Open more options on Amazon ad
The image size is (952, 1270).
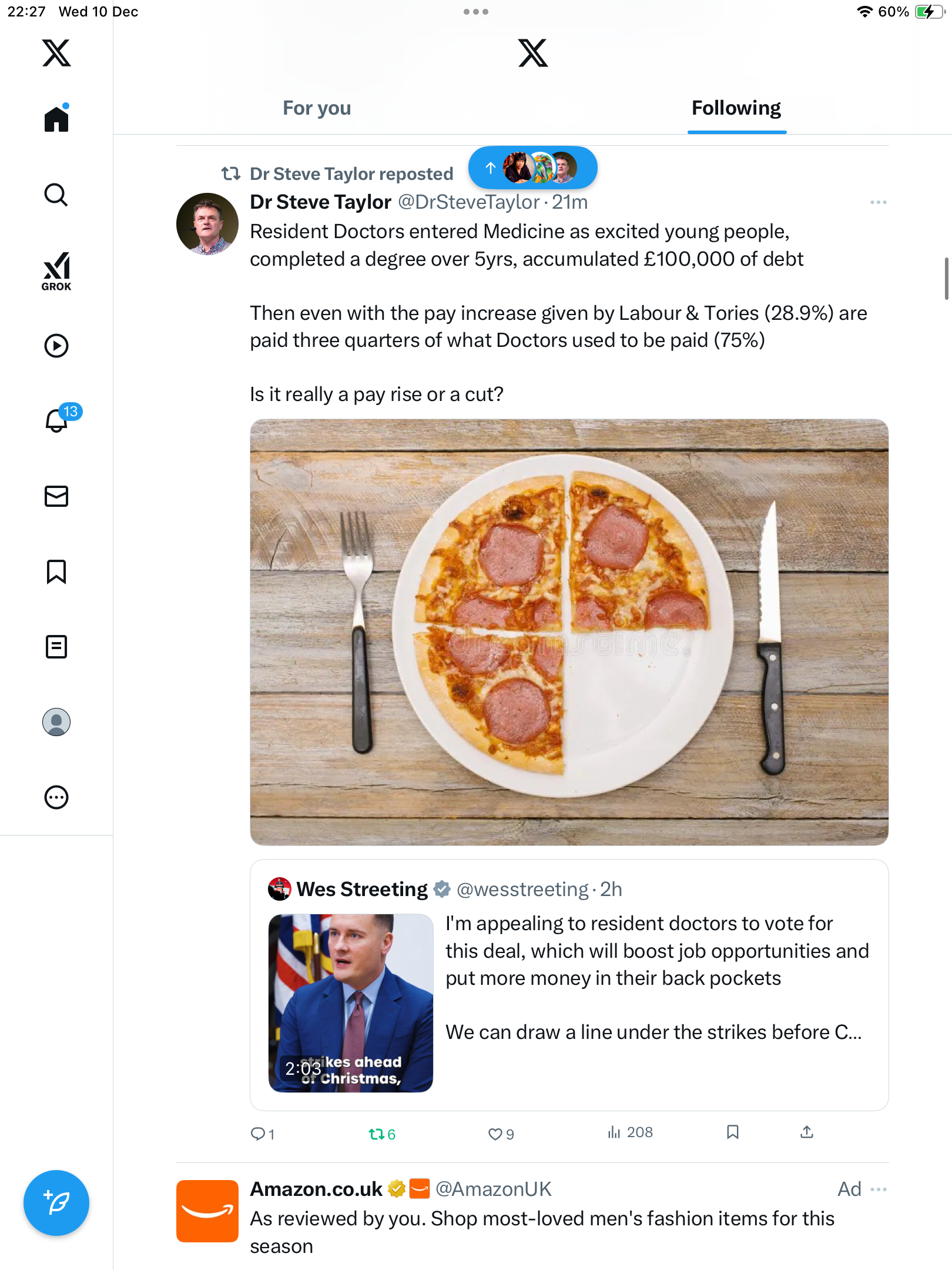click(x=879, y=1189)
